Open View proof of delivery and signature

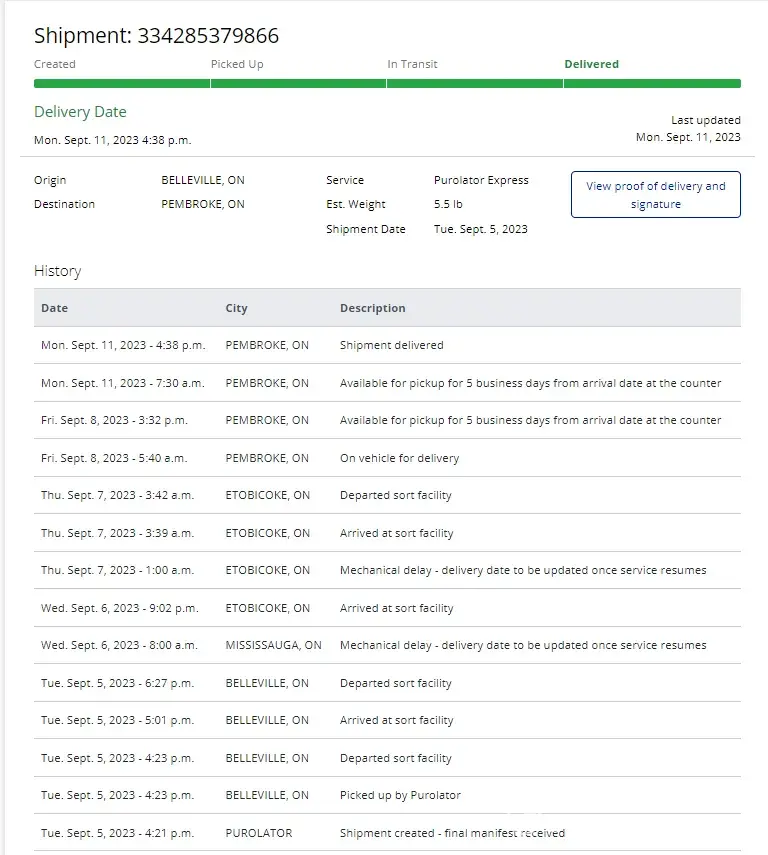[655, 195]
